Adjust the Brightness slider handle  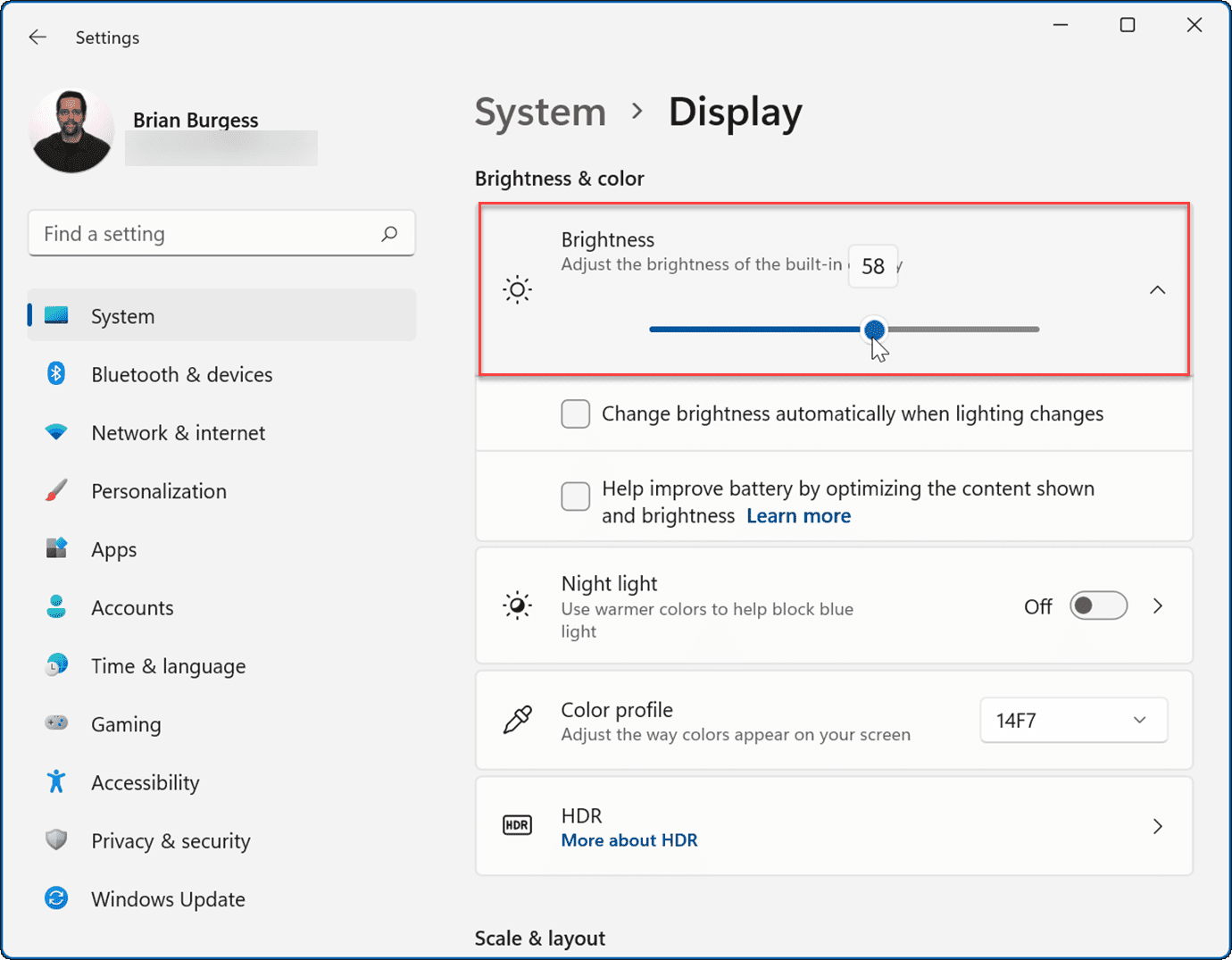(875, 330)
